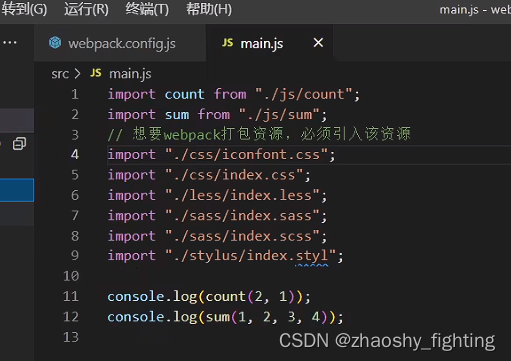Click the Chinese comment on line 3
Screen dimensions: 511x361
coord(259,134)
